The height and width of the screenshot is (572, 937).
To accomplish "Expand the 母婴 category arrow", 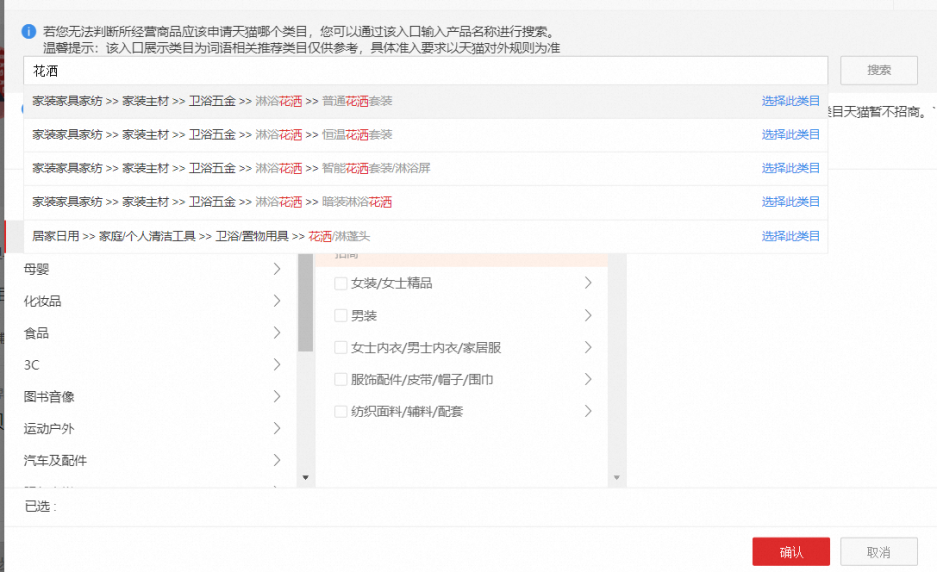I will (277, 269).
